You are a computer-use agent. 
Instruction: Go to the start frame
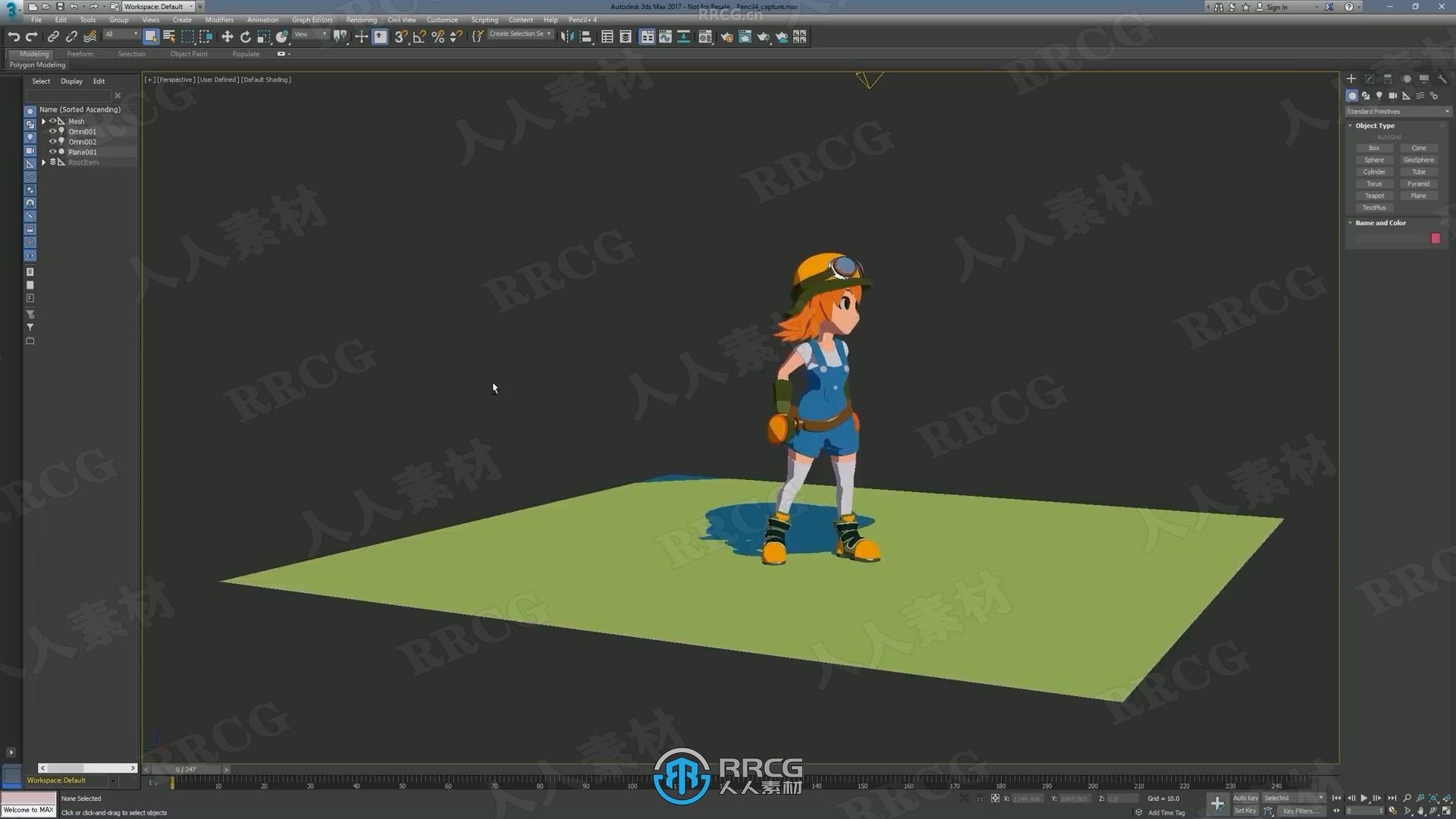[1337, 798]
